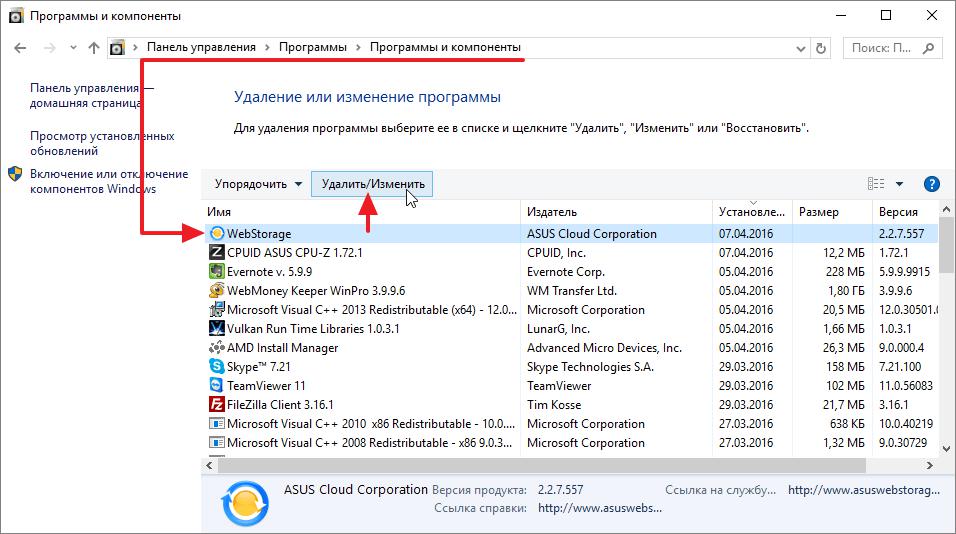956x534 pixels.
Task: Change the list view icon
Action: 876,183
